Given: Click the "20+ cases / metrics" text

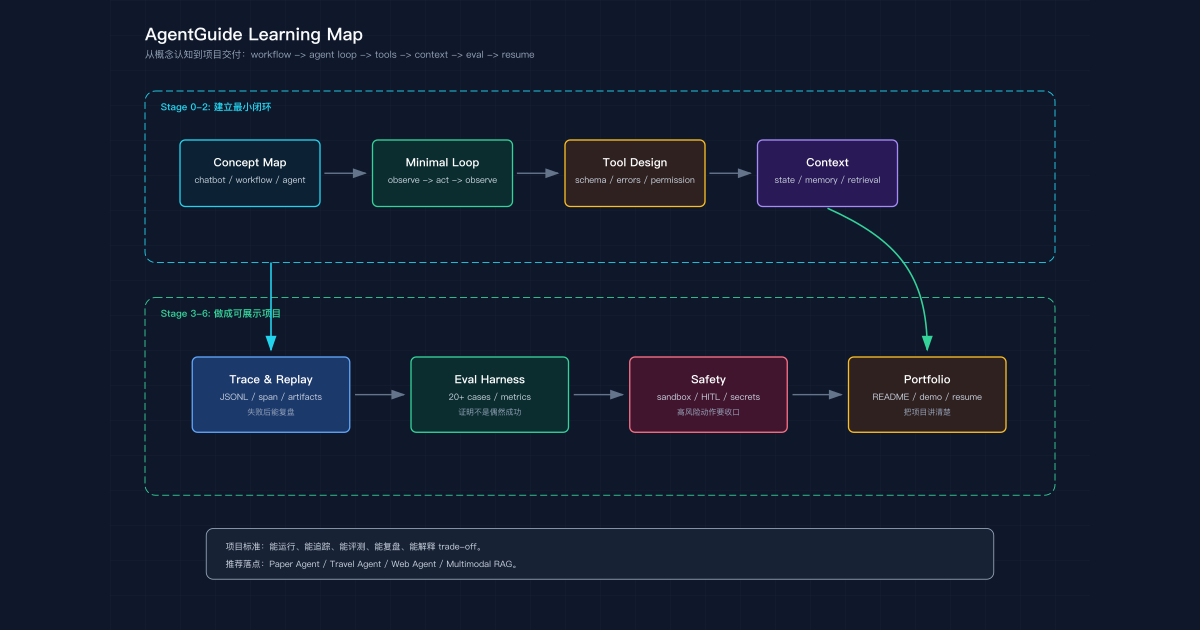Looking at the screenshot, I should click(x=489, y=397).
